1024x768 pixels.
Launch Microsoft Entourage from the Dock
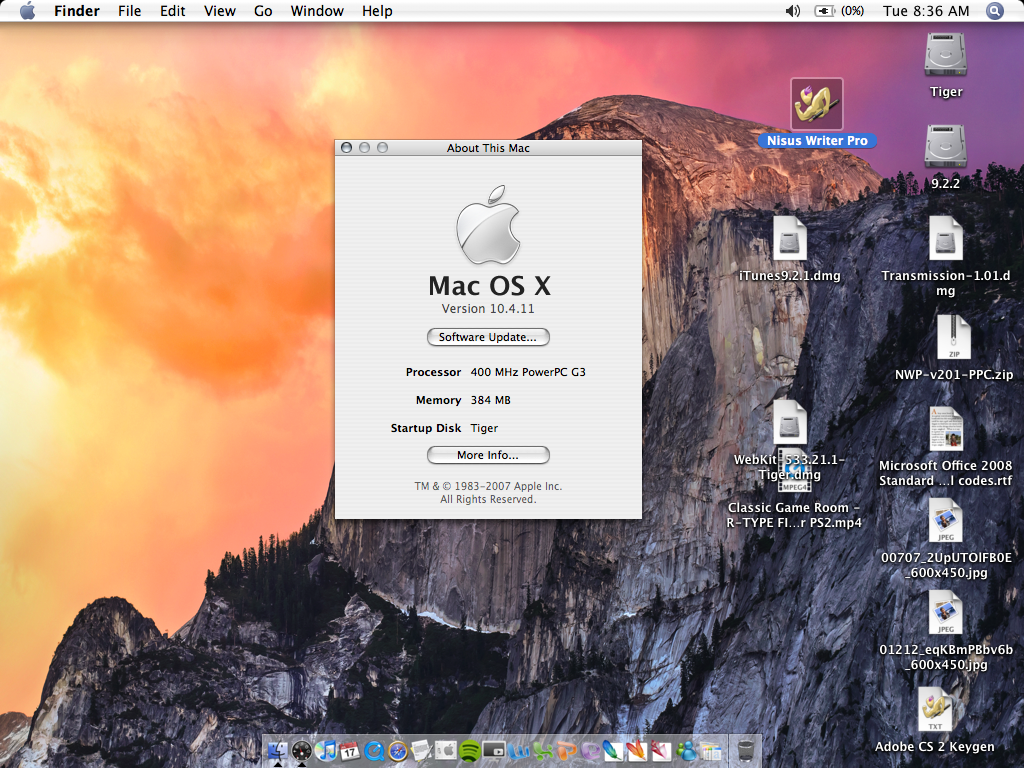coord(590,751)
